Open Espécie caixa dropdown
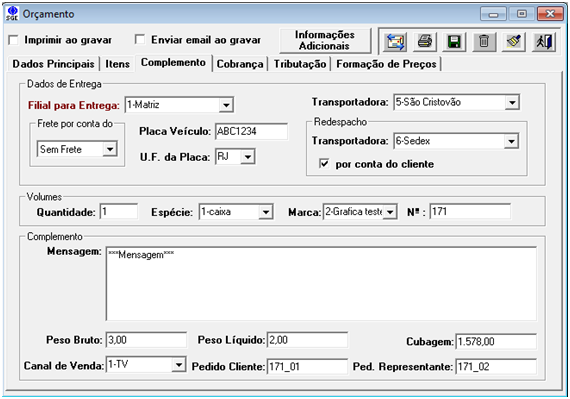The width and height of the screenshot is (570, 399). 266,212
